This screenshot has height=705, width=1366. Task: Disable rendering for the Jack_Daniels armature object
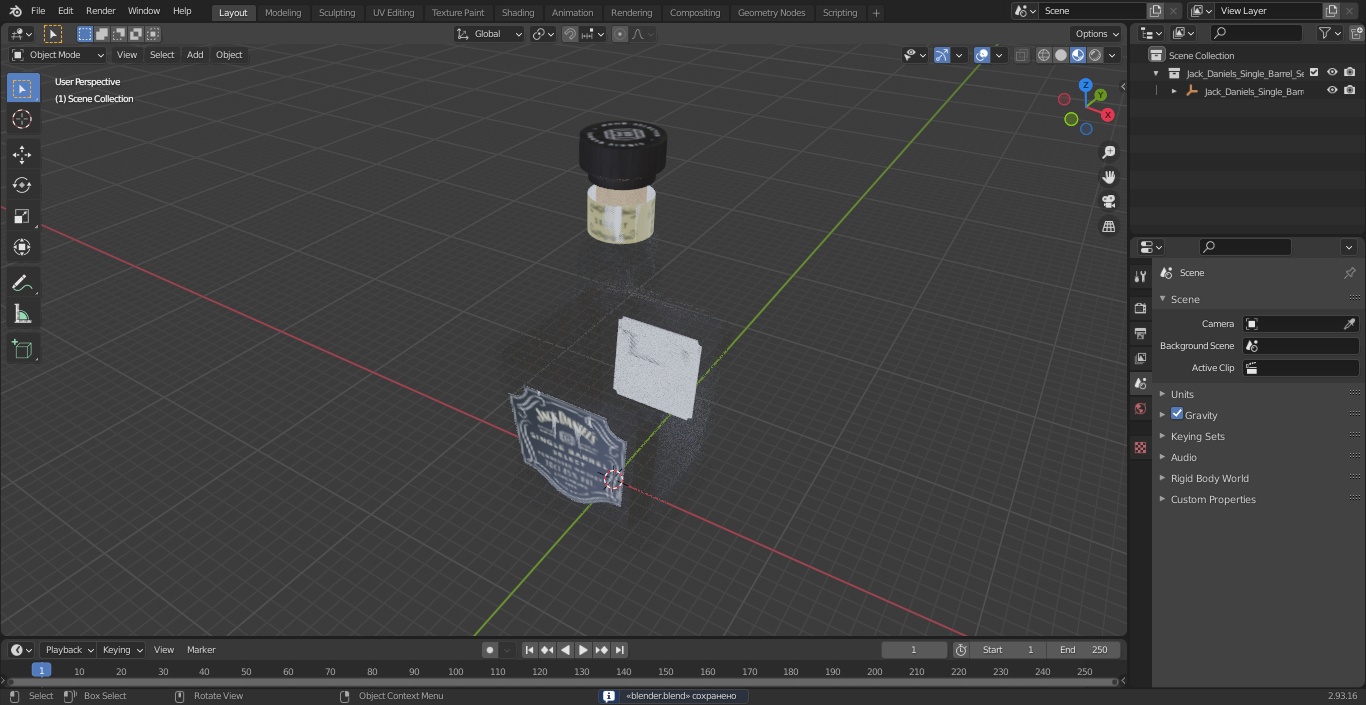click(x=1350, y=90)
